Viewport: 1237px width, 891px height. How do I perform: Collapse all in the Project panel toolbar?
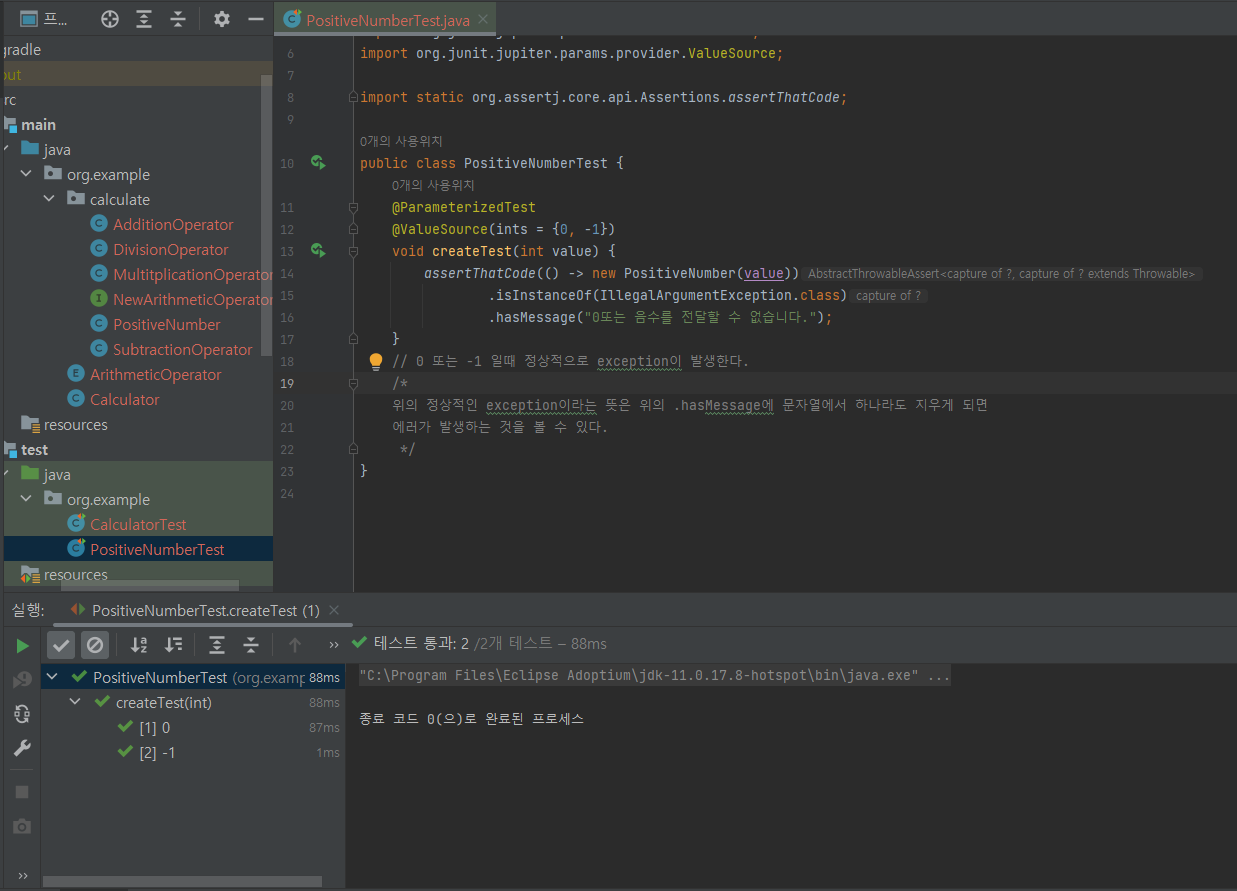coord(178,19)
